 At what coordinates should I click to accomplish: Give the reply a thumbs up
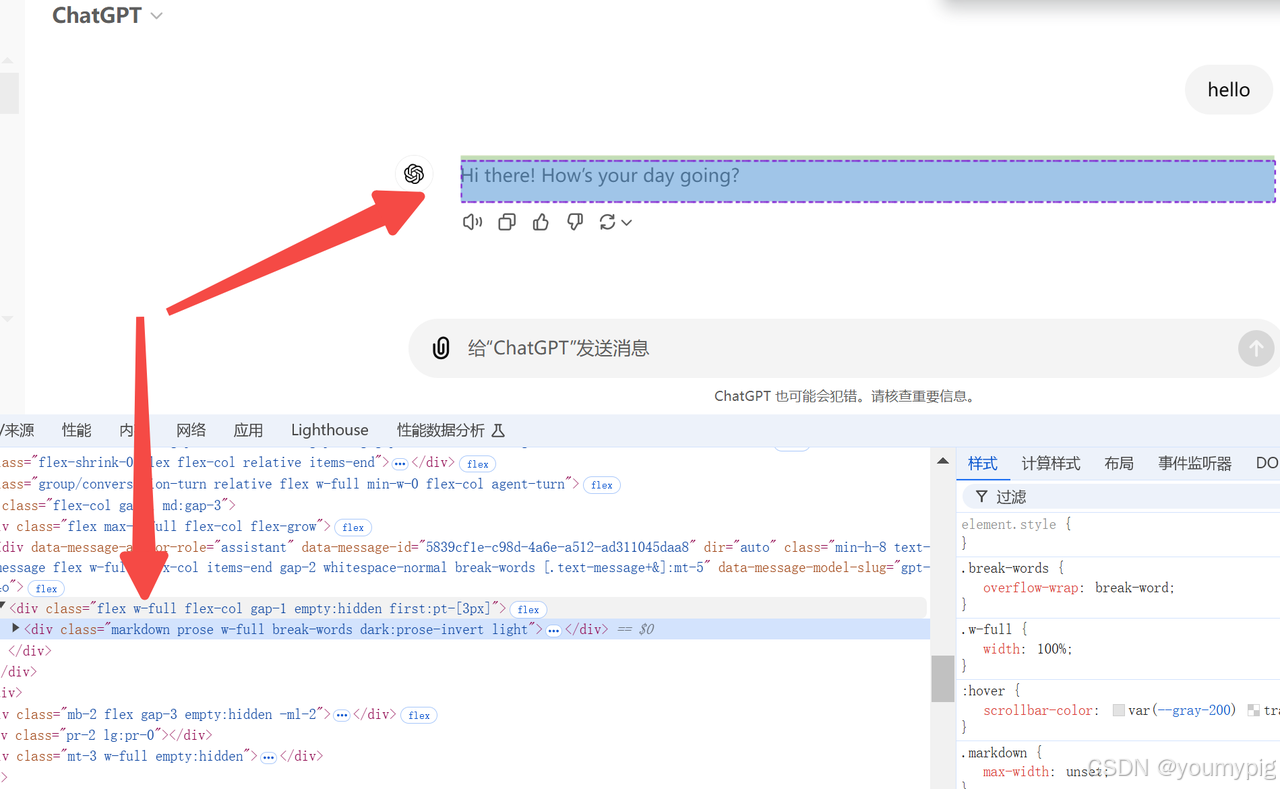[x=541, y=222]
